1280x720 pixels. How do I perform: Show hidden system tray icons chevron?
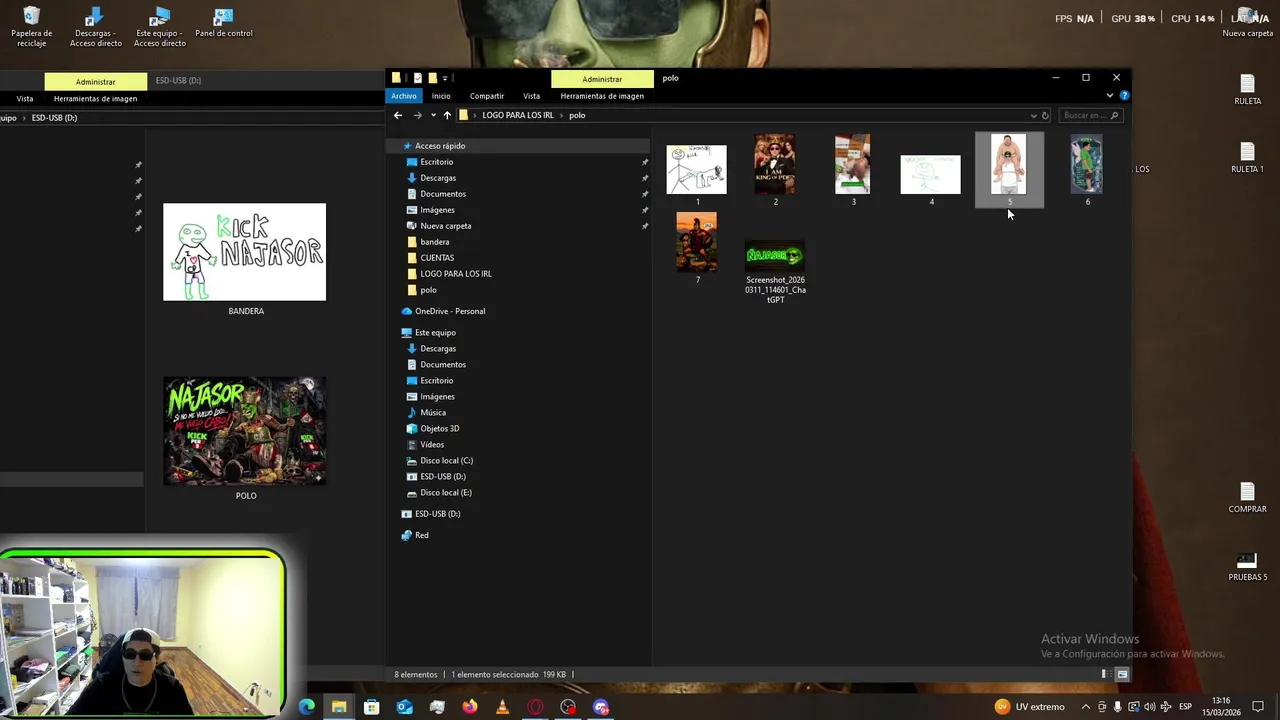click(x=1086, y=707)
